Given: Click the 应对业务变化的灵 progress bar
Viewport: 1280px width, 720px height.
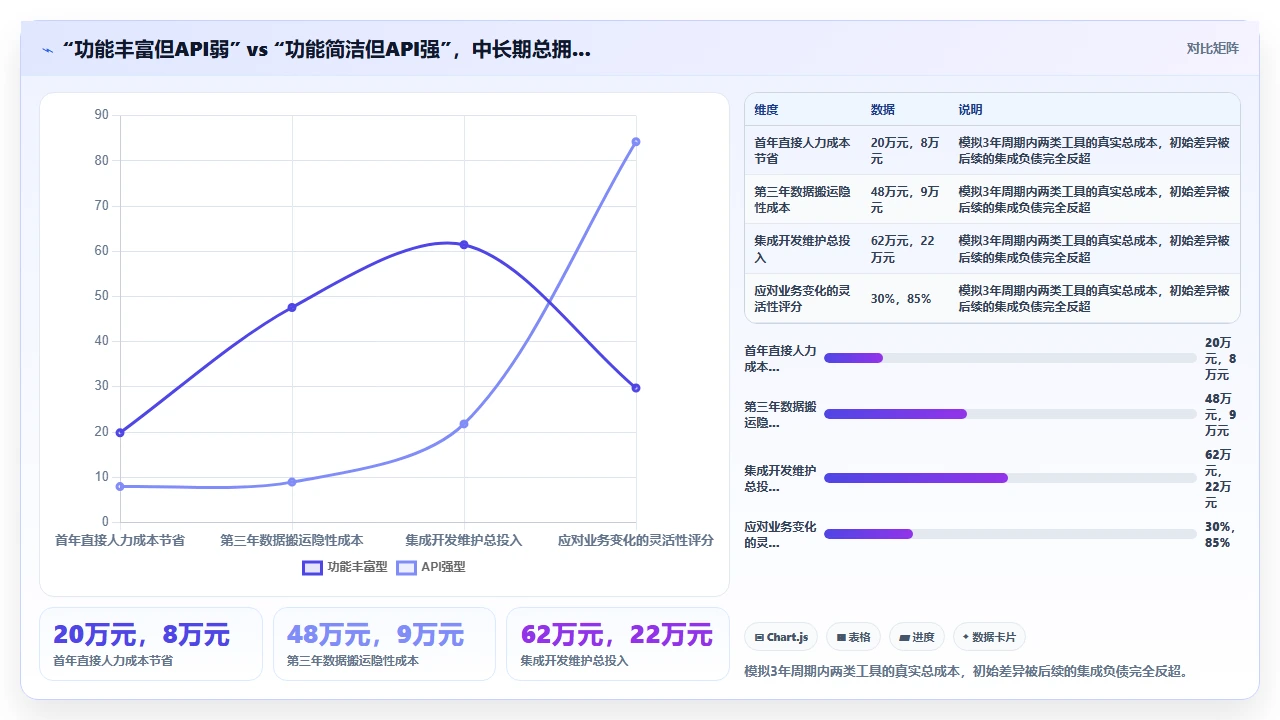Looking at the screenshot, I should click(x=1010, y=534).
